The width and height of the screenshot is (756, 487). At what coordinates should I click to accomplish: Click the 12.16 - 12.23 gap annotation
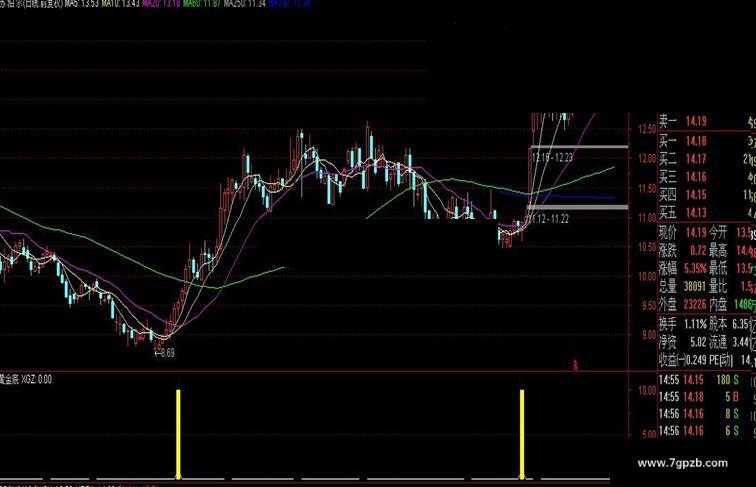552,158
